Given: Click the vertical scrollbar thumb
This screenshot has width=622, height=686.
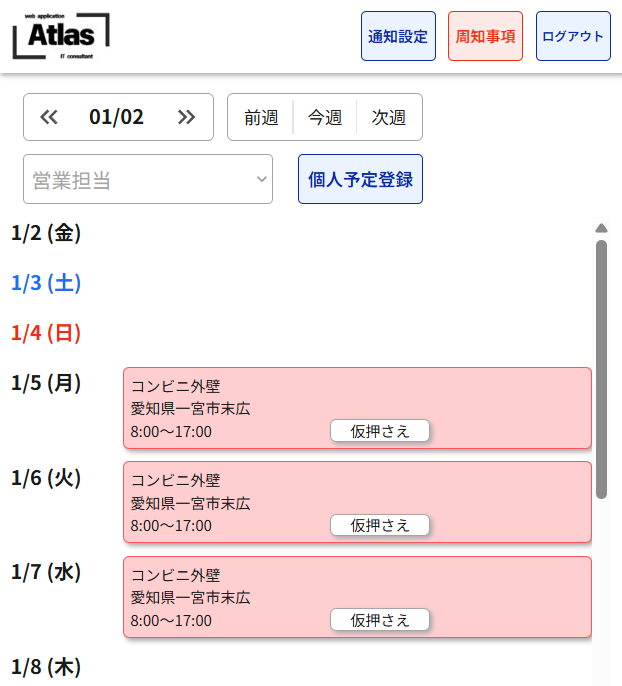Looking at the screenshot, I should pyautogui.click(x=601, y=368).
